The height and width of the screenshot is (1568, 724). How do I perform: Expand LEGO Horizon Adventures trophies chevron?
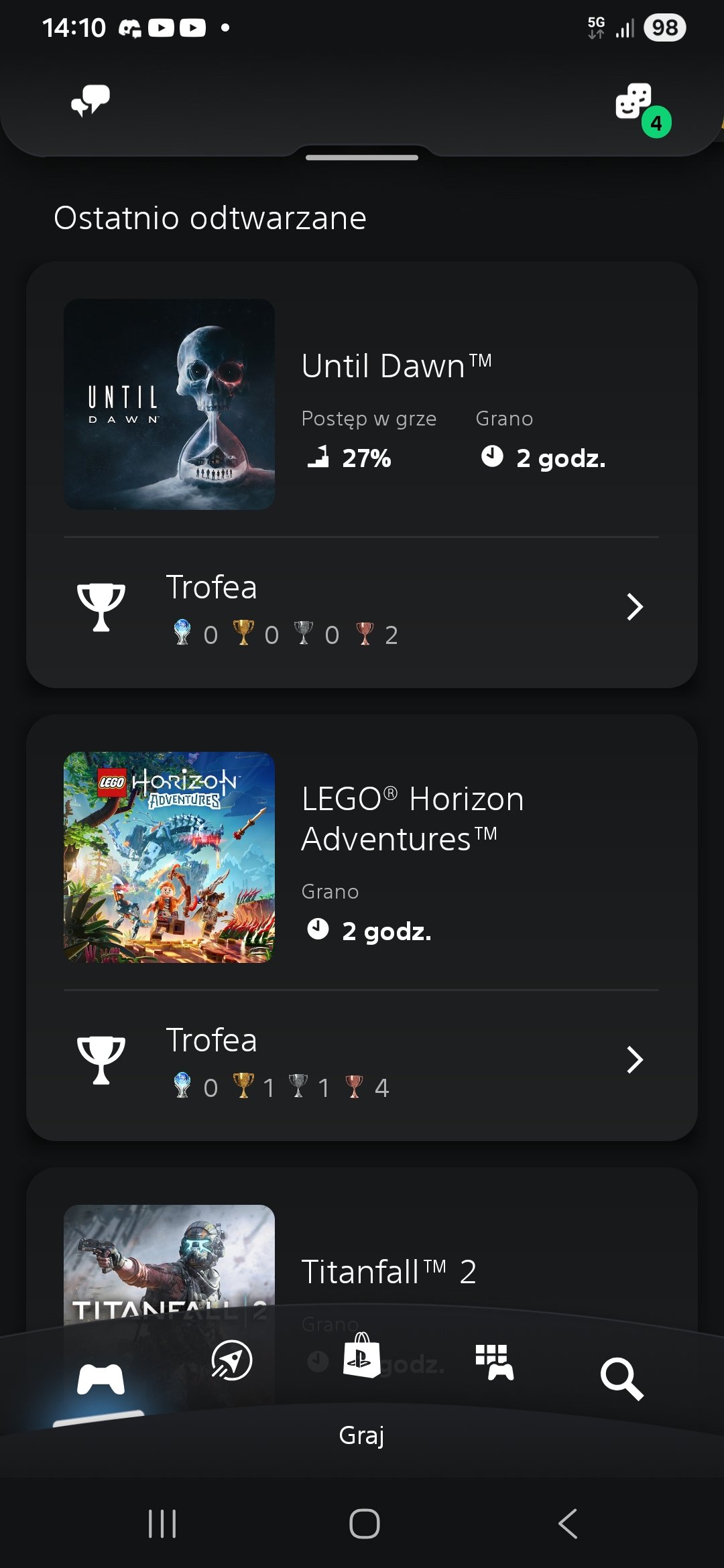pos(634,1060)
